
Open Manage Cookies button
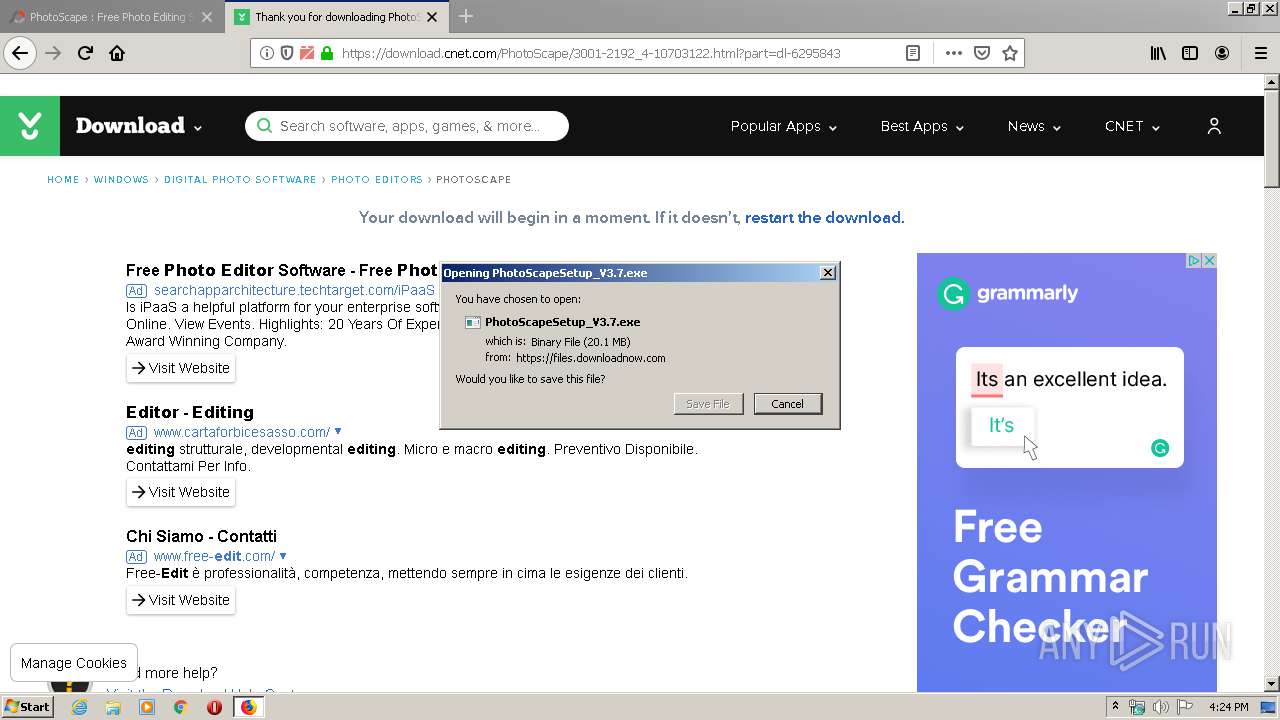pos(74,663)
